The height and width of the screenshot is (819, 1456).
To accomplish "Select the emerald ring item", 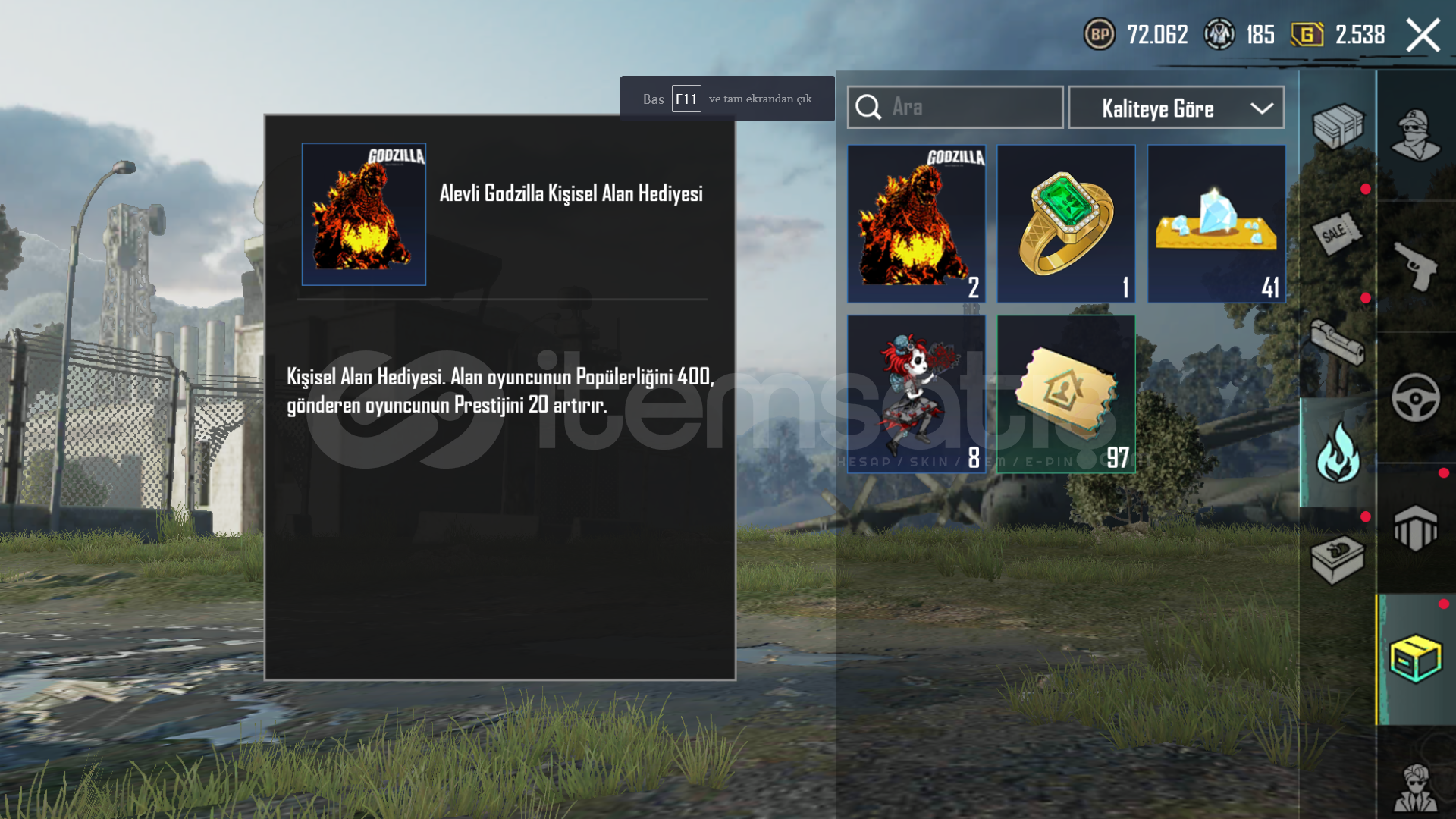I will click(x=1066, y=224).
